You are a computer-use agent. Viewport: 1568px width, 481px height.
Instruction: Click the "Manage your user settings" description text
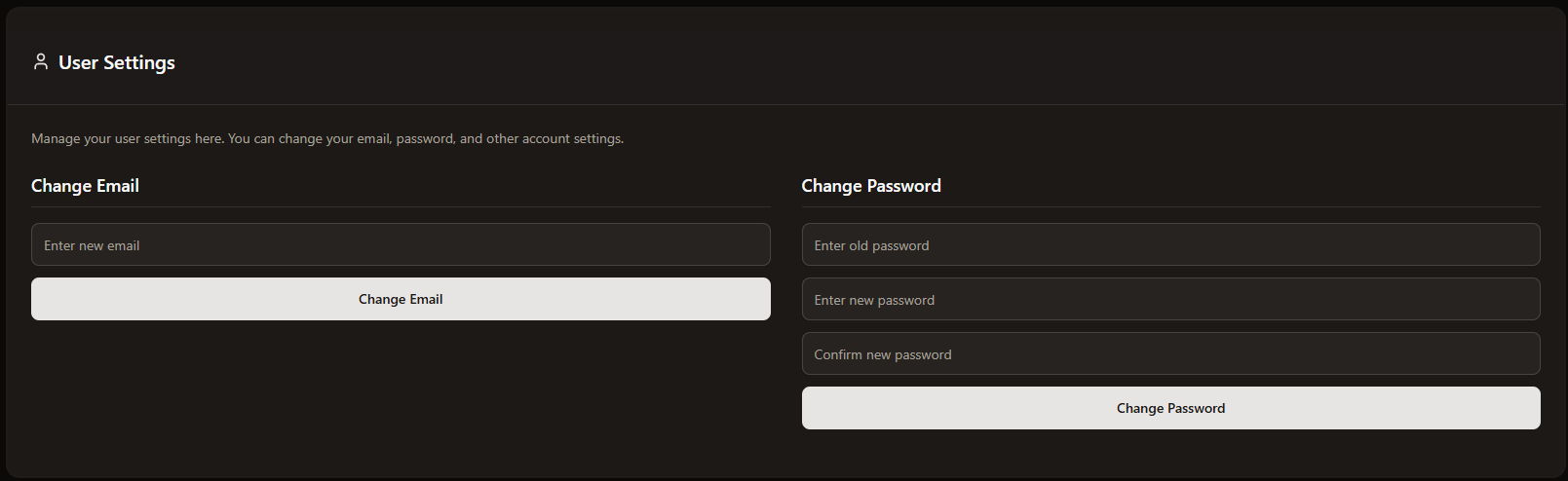click(x=327, y=138)
